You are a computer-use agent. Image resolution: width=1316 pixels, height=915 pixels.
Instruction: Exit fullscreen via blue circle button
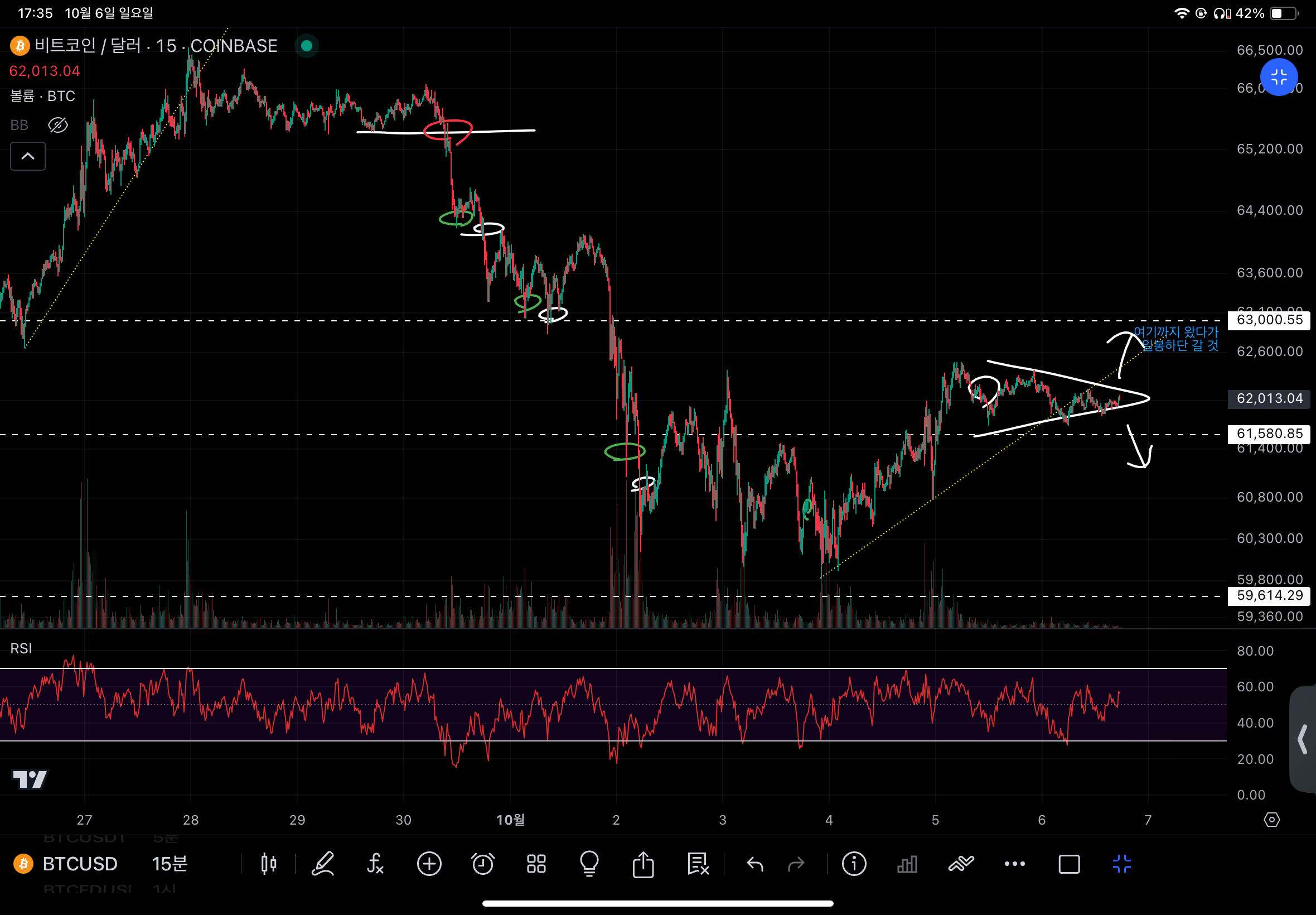1278,78
